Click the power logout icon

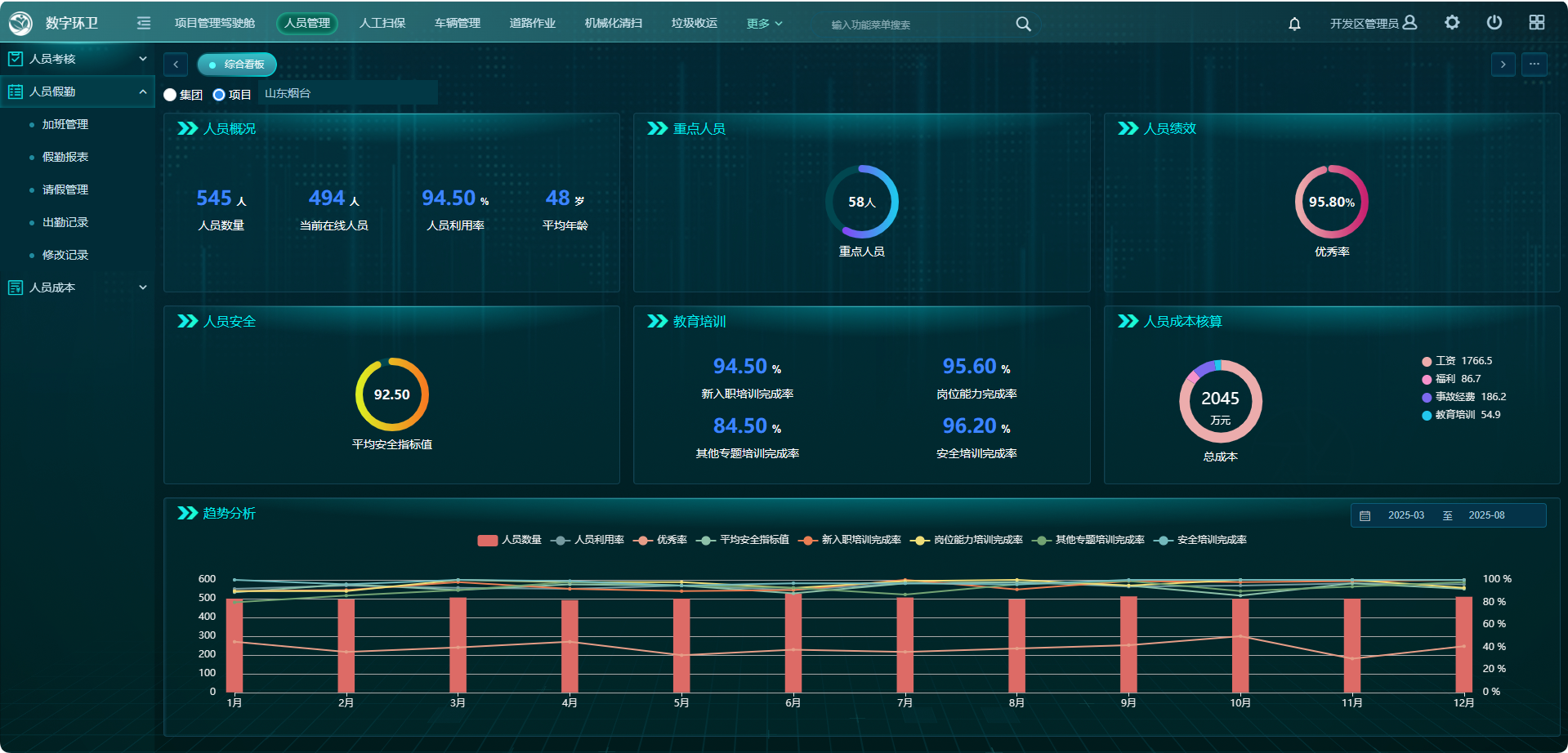[x=1494, y=23]
